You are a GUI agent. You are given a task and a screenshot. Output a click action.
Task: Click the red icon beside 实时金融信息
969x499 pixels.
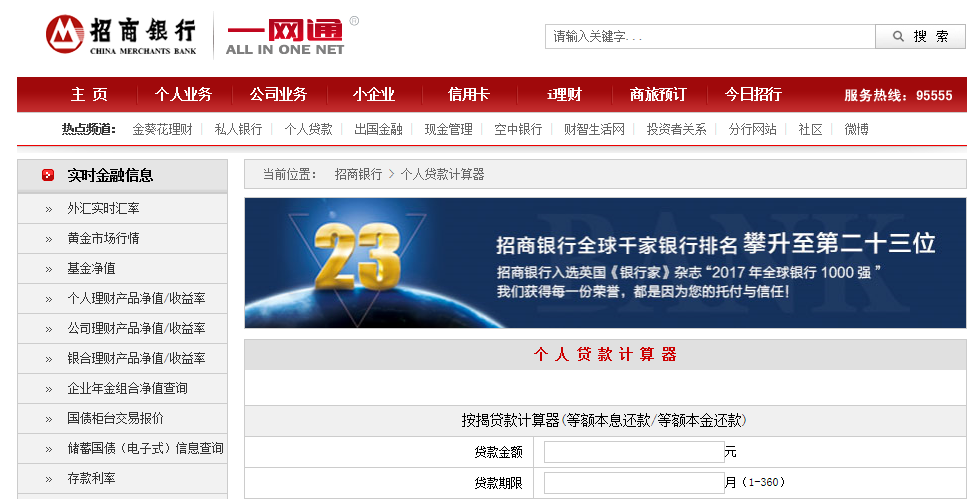48,176
